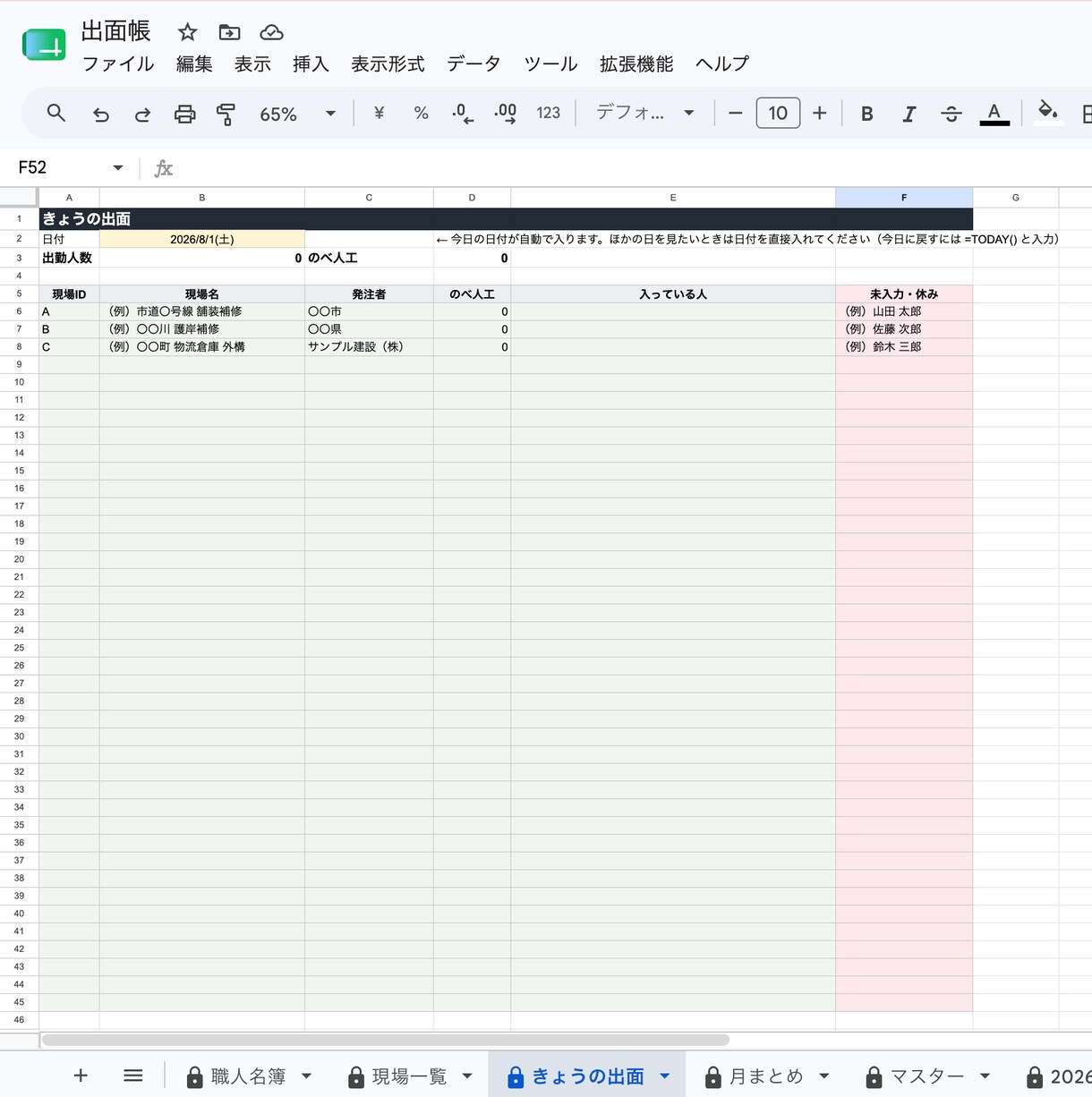The width and height of the screenshot is (1092, 1097).
Task: Undo the last action
Action: tap(100, 114)
